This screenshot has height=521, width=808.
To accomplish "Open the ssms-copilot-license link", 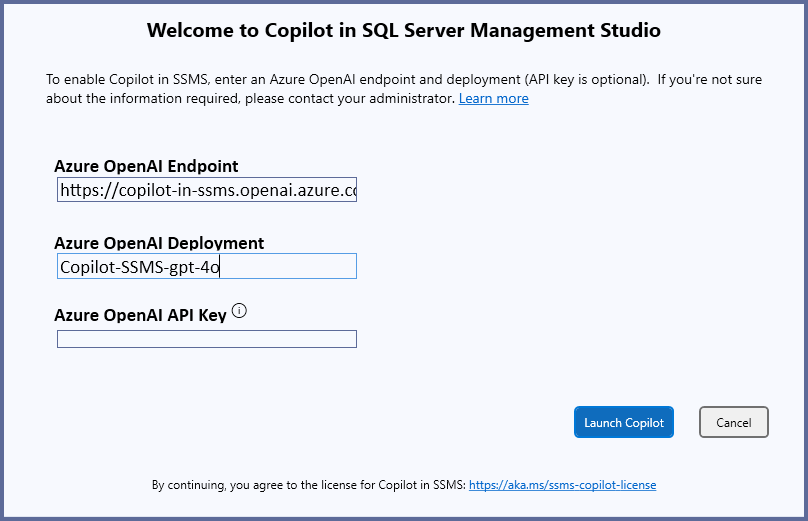I will pyautogui.click(x=562, y=485).
